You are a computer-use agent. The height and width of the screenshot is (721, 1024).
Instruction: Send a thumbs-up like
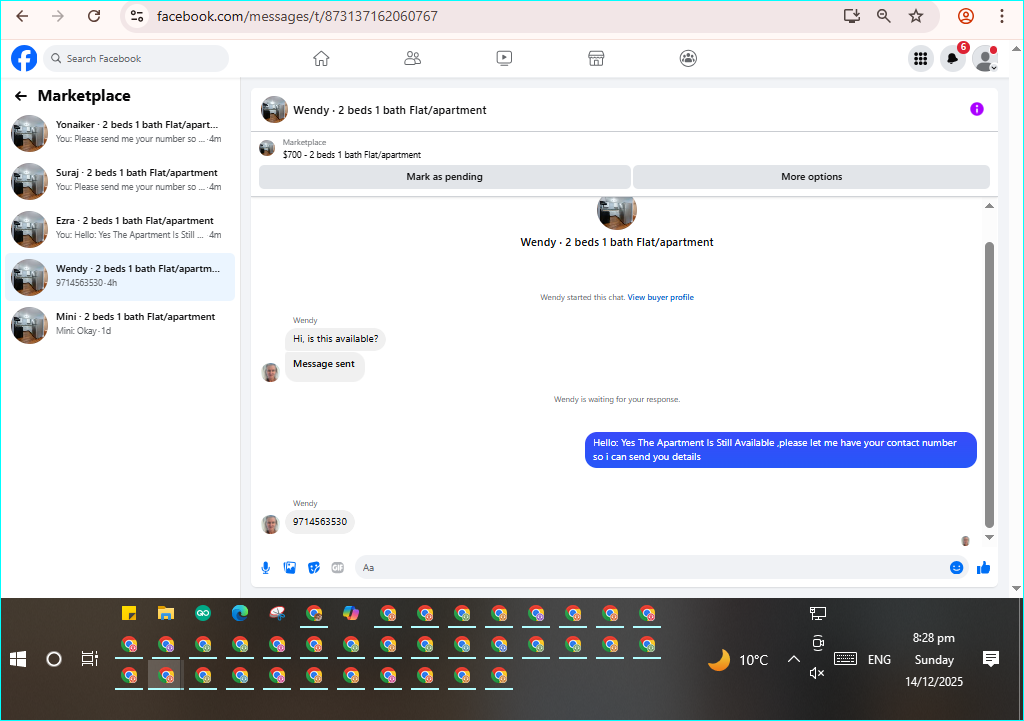tap(984, 568)
